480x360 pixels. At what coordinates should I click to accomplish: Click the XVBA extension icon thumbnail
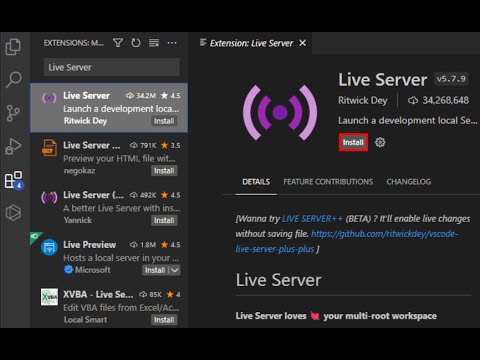49,297
